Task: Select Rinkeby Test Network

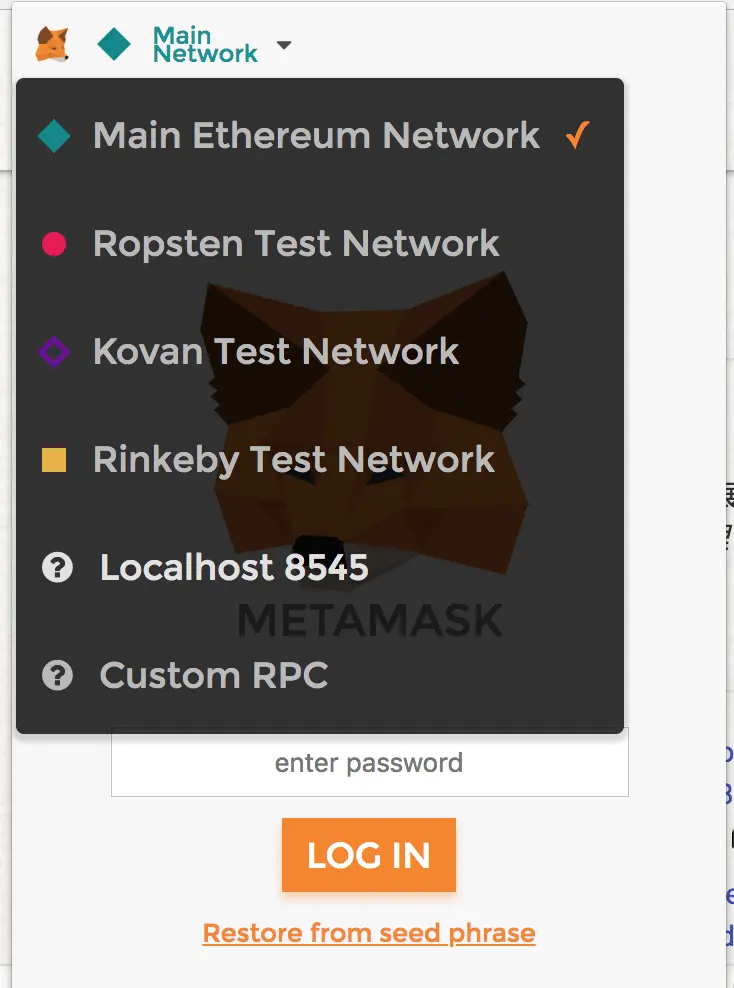Action: click(x=294, y=460)
